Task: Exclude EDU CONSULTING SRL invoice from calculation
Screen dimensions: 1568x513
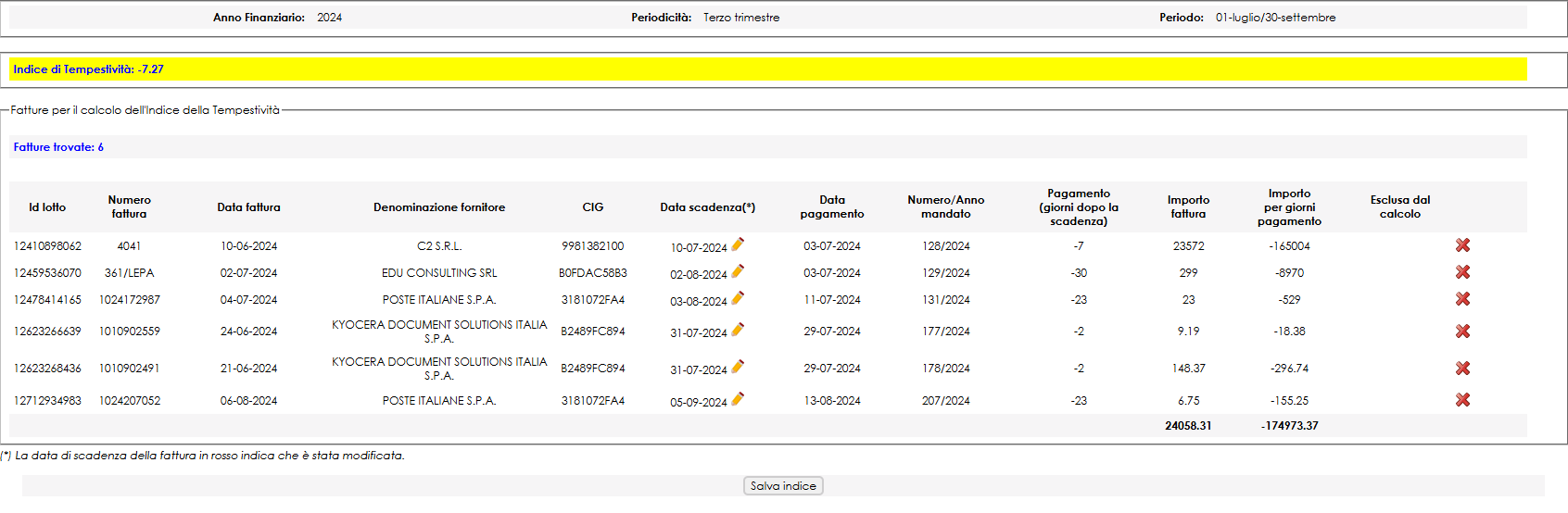Action: pyautogui.click(x=1462, y=272)
